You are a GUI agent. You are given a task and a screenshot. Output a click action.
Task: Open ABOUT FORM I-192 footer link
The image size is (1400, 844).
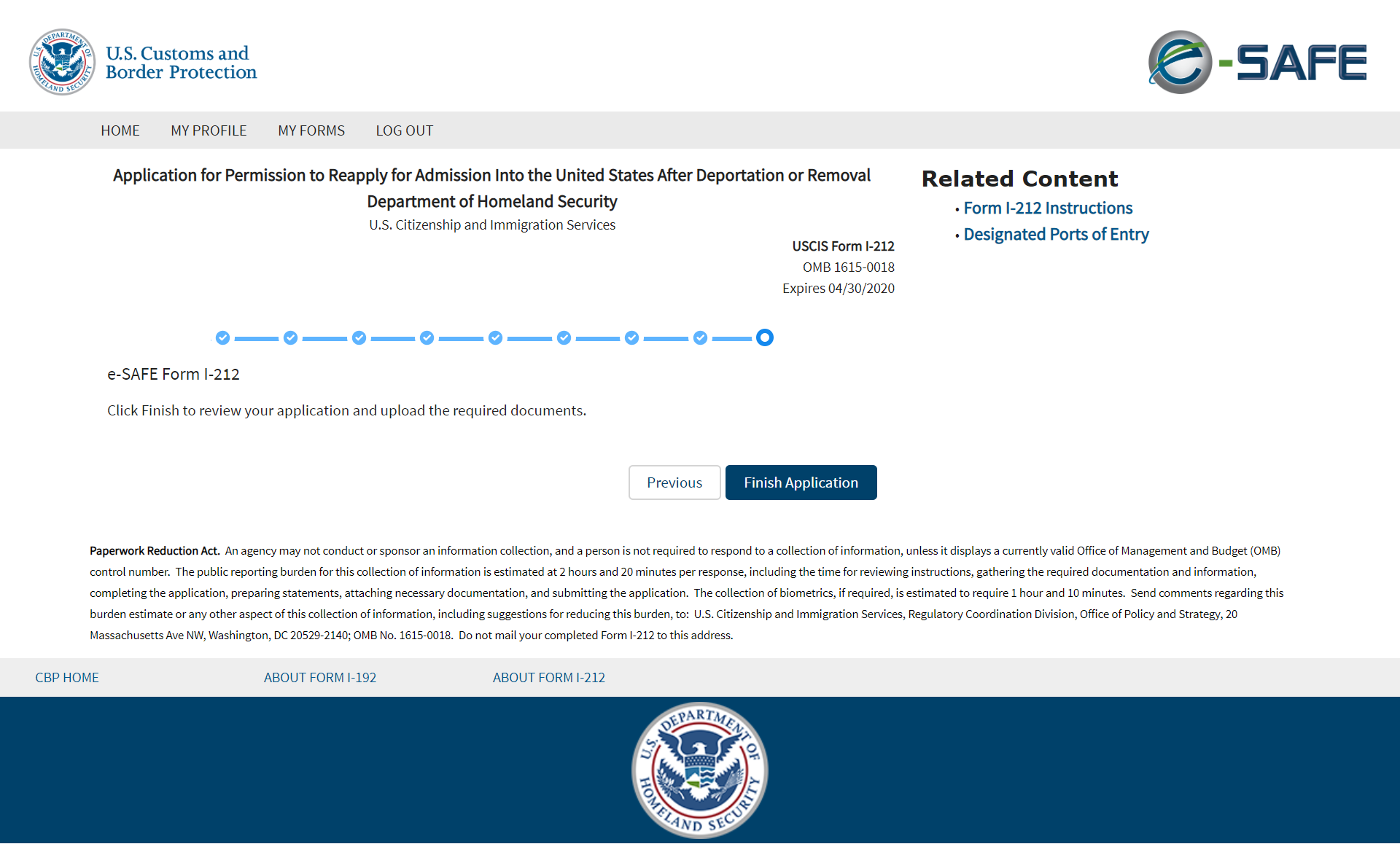(x=320, y=677)
